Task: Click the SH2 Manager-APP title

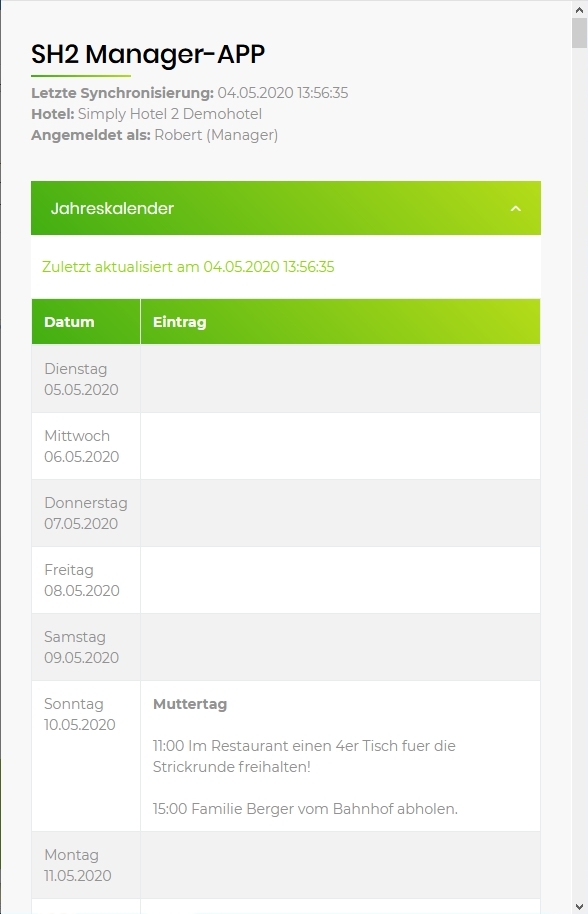Action: (148, 54)
